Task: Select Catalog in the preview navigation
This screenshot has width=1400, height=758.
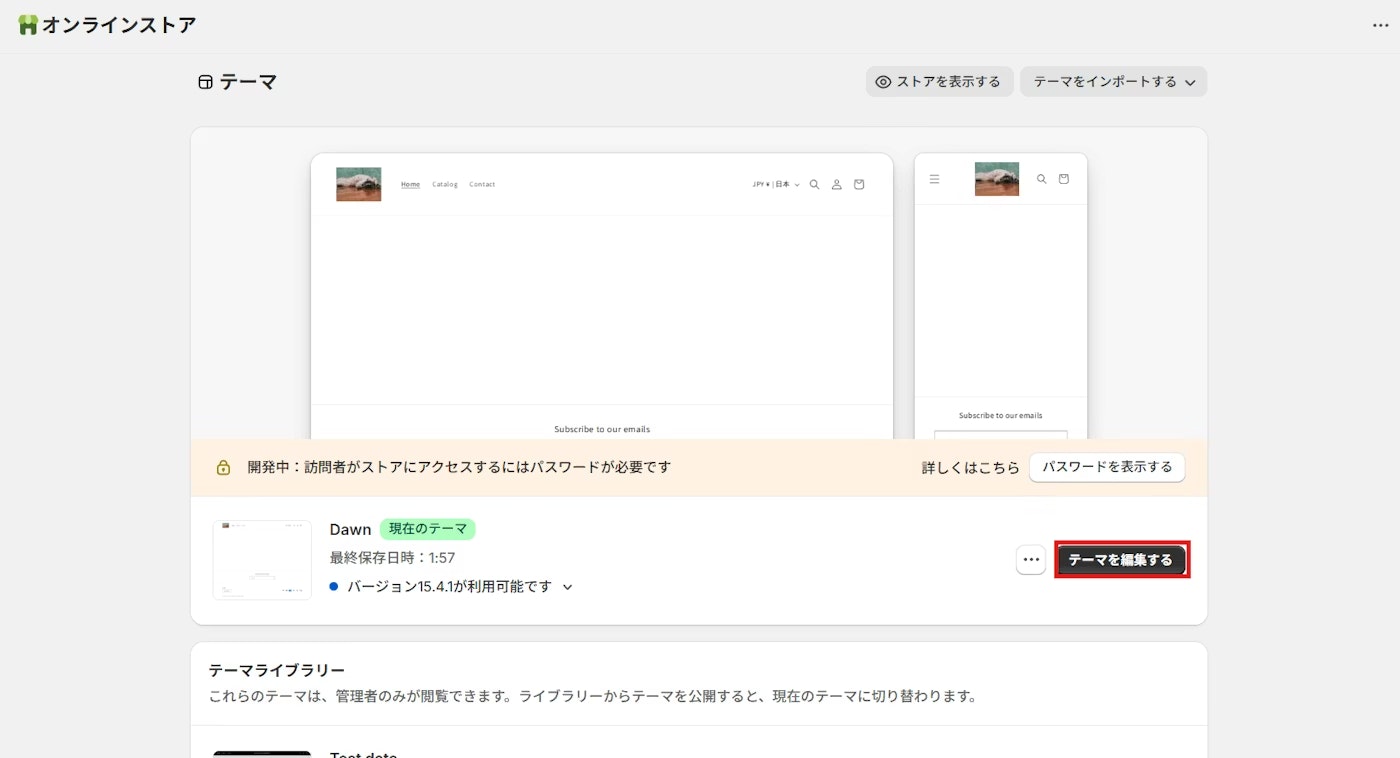Action: (x=444, y=184)
